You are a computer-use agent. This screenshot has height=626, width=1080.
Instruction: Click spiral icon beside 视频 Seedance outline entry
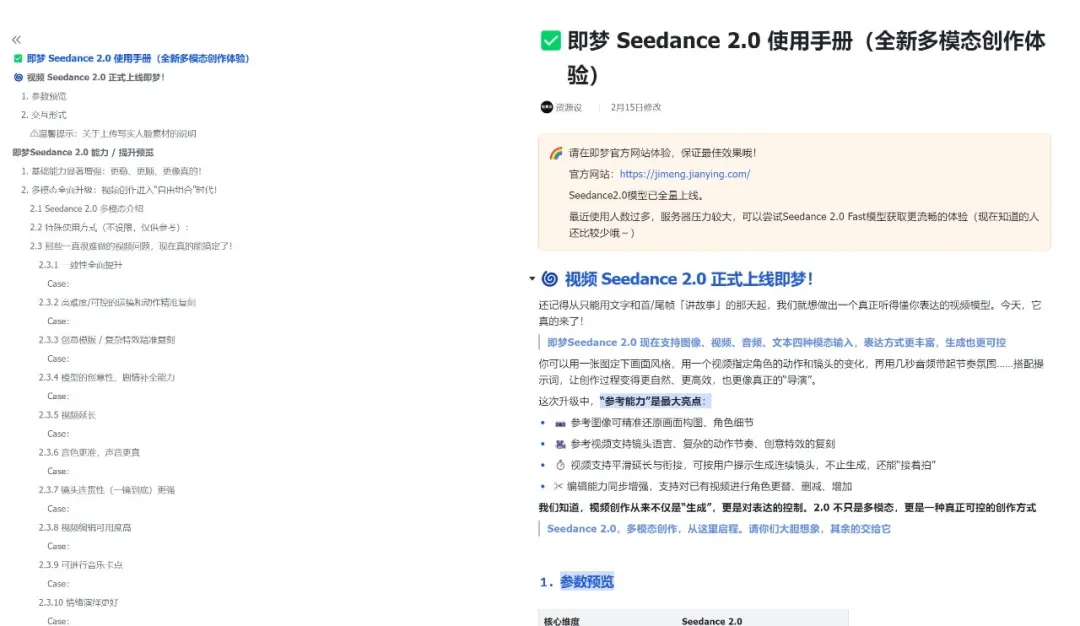18,77
